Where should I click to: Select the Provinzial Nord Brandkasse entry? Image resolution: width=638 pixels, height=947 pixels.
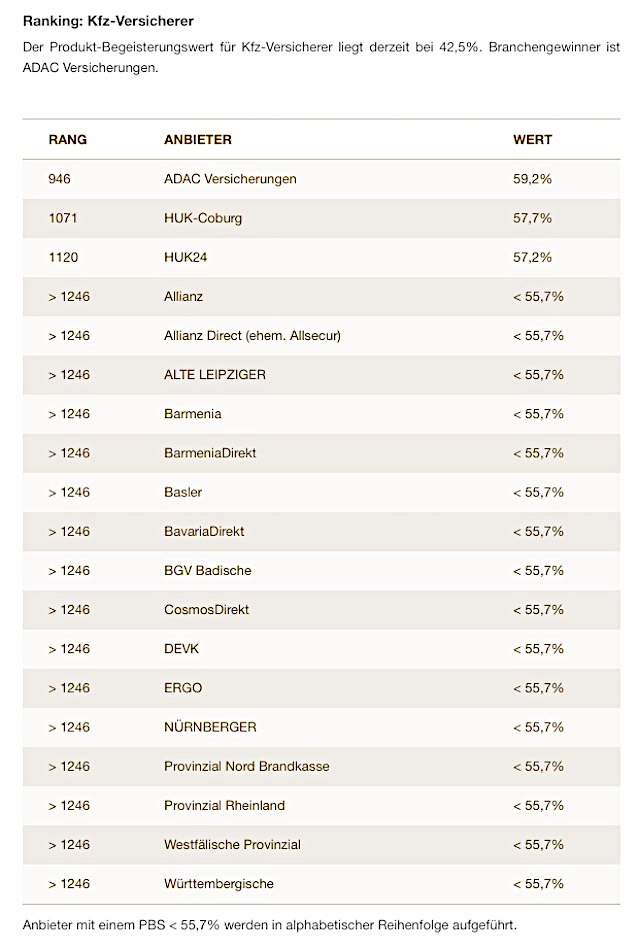(246, 766)
